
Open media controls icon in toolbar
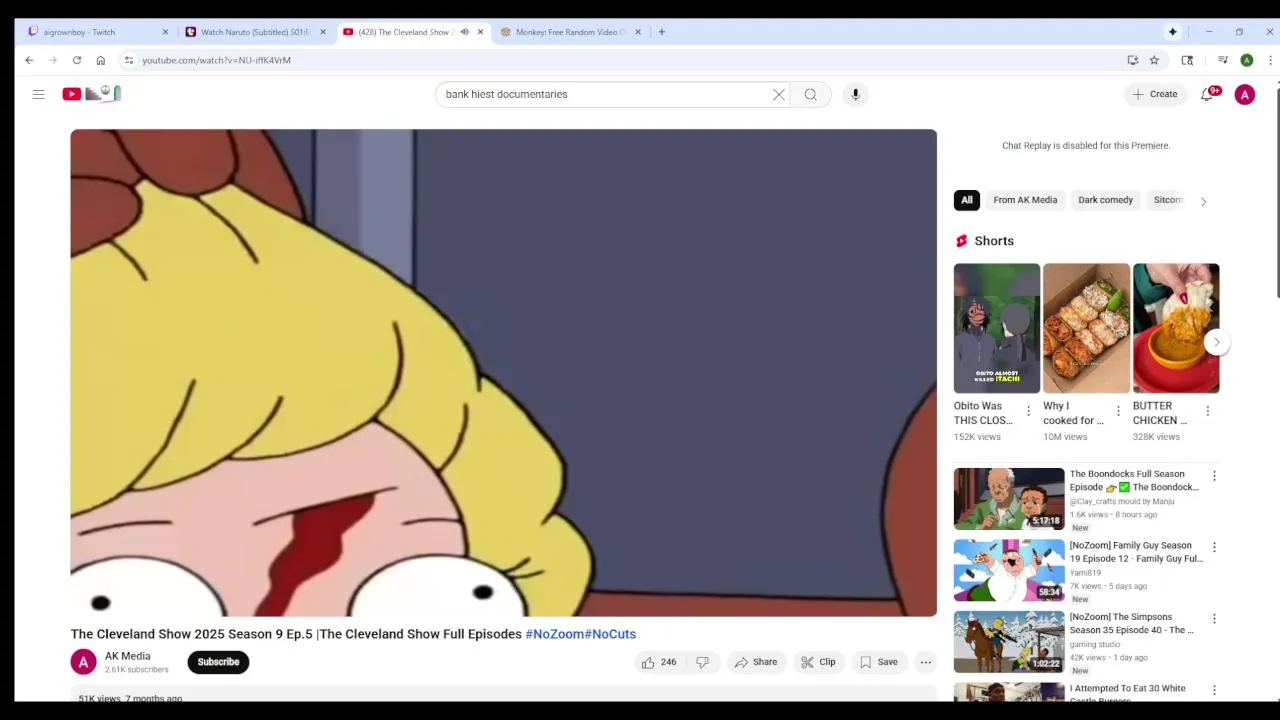[x=1222, y=60]
